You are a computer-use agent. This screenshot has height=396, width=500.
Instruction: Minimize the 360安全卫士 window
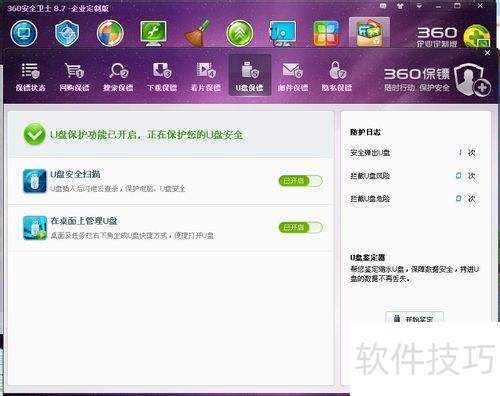pyautogui.click(x=439, y=6)
